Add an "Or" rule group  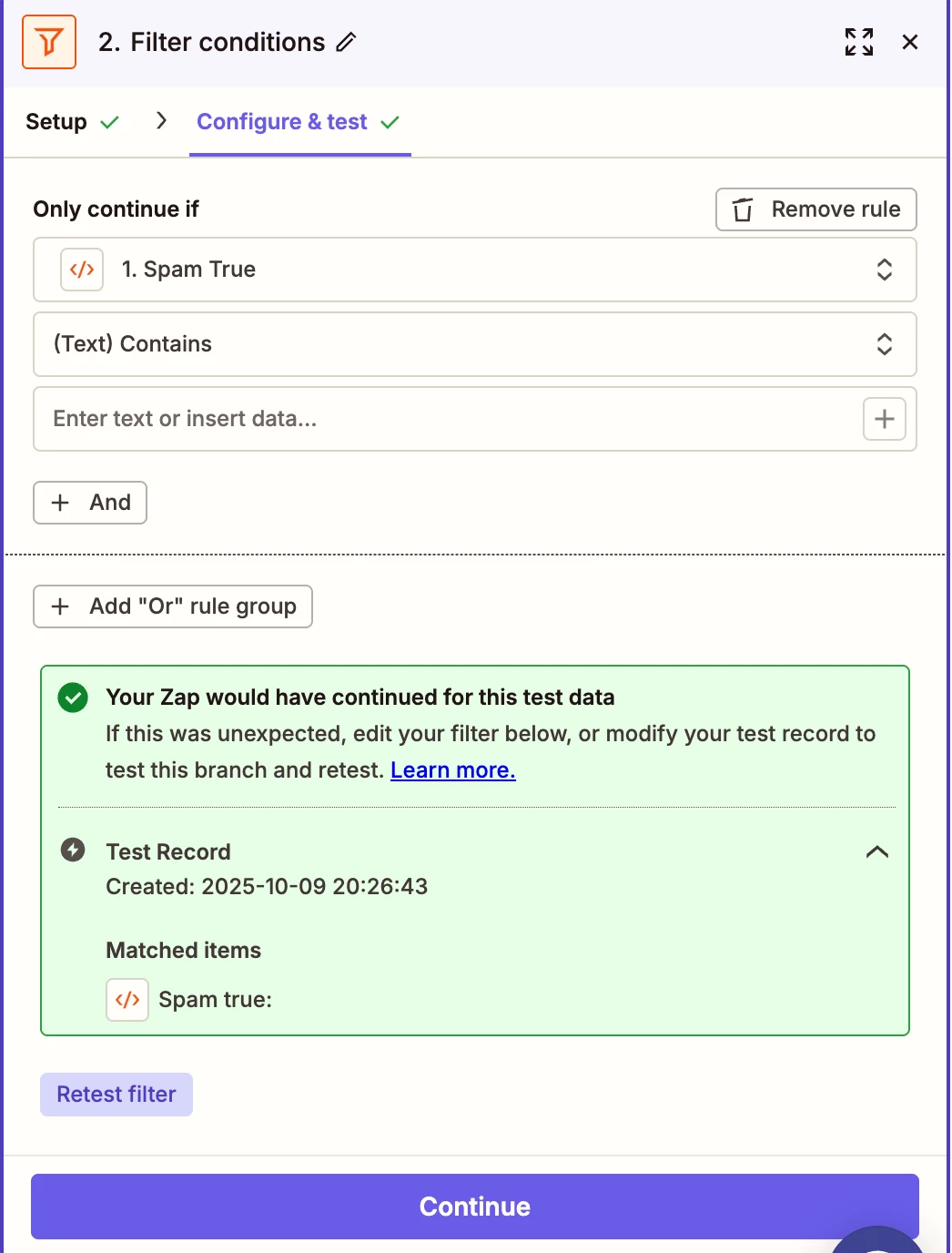[x=173, y=606]
